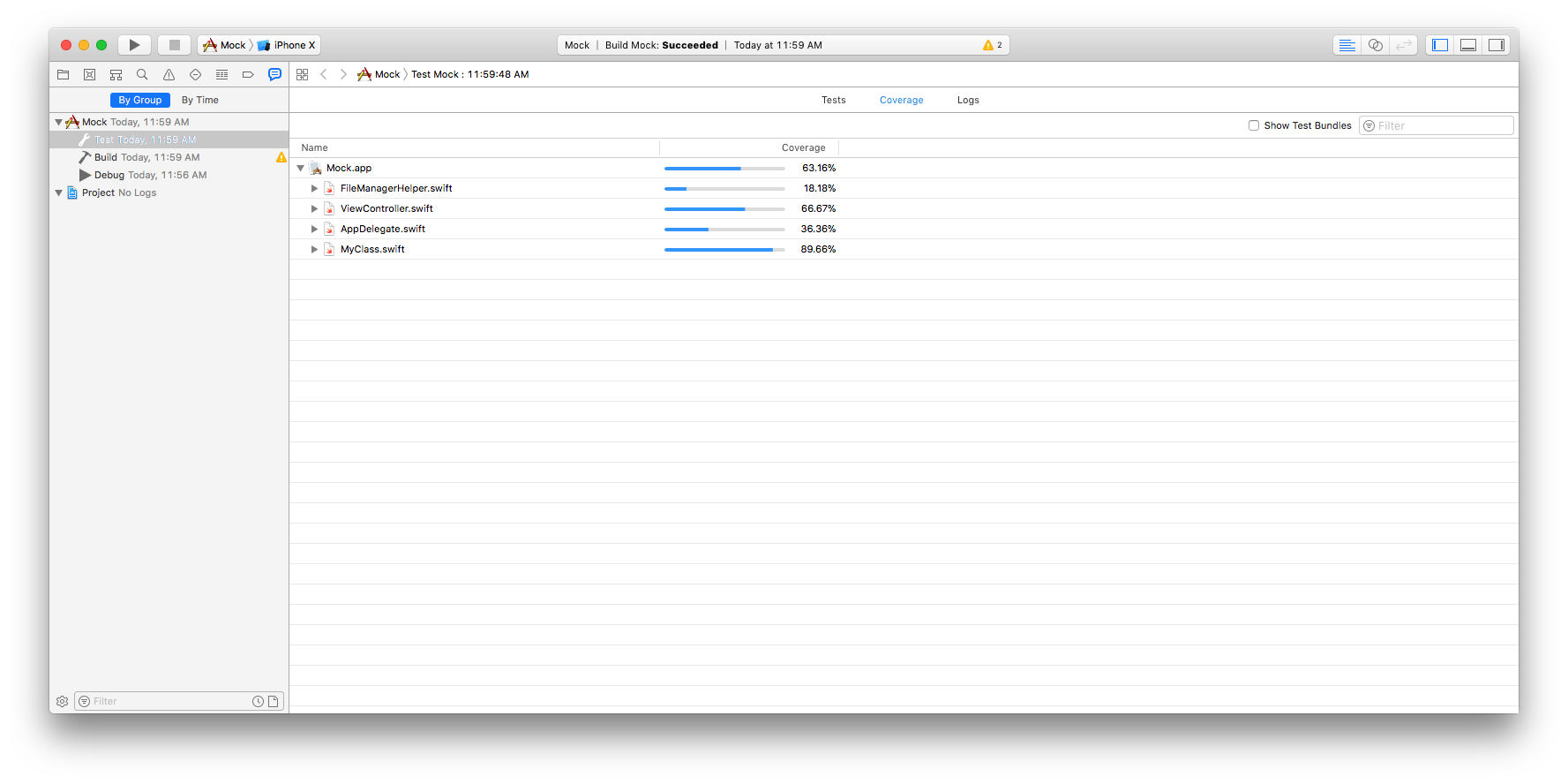Click the 36.36% coverage value
This screenshot has width=1568, height=784.
818,230
